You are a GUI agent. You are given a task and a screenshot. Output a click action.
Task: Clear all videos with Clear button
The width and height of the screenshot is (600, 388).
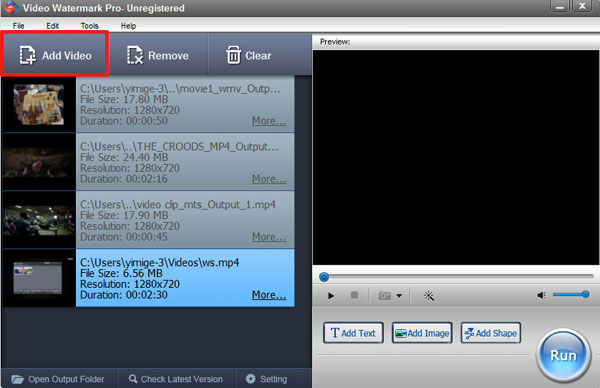point(249,55)
